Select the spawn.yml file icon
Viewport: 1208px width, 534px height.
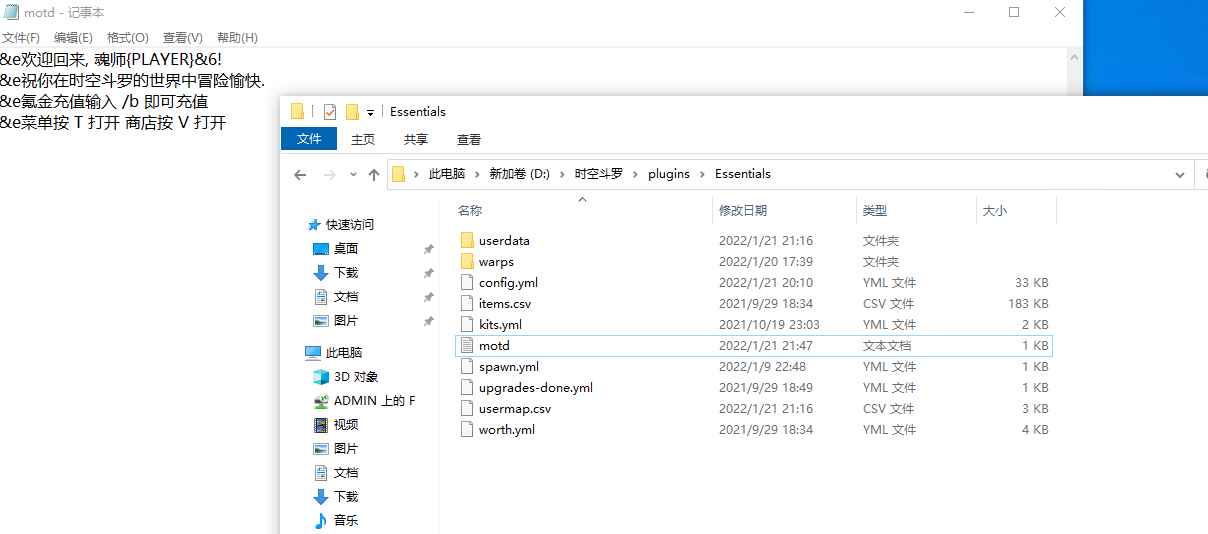[467, 367]
